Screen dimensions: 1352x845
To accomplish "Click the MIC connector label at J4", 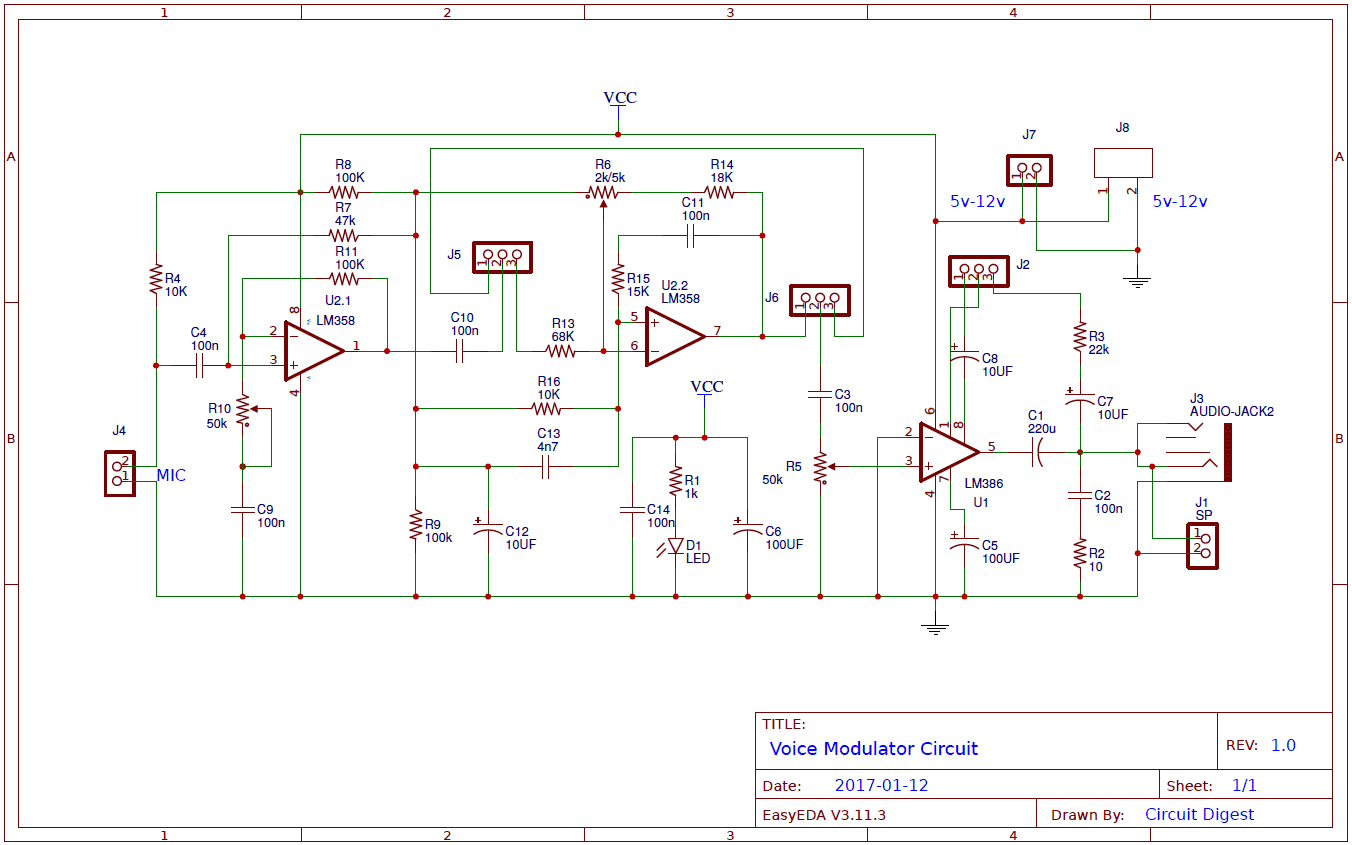I will 171,476.
